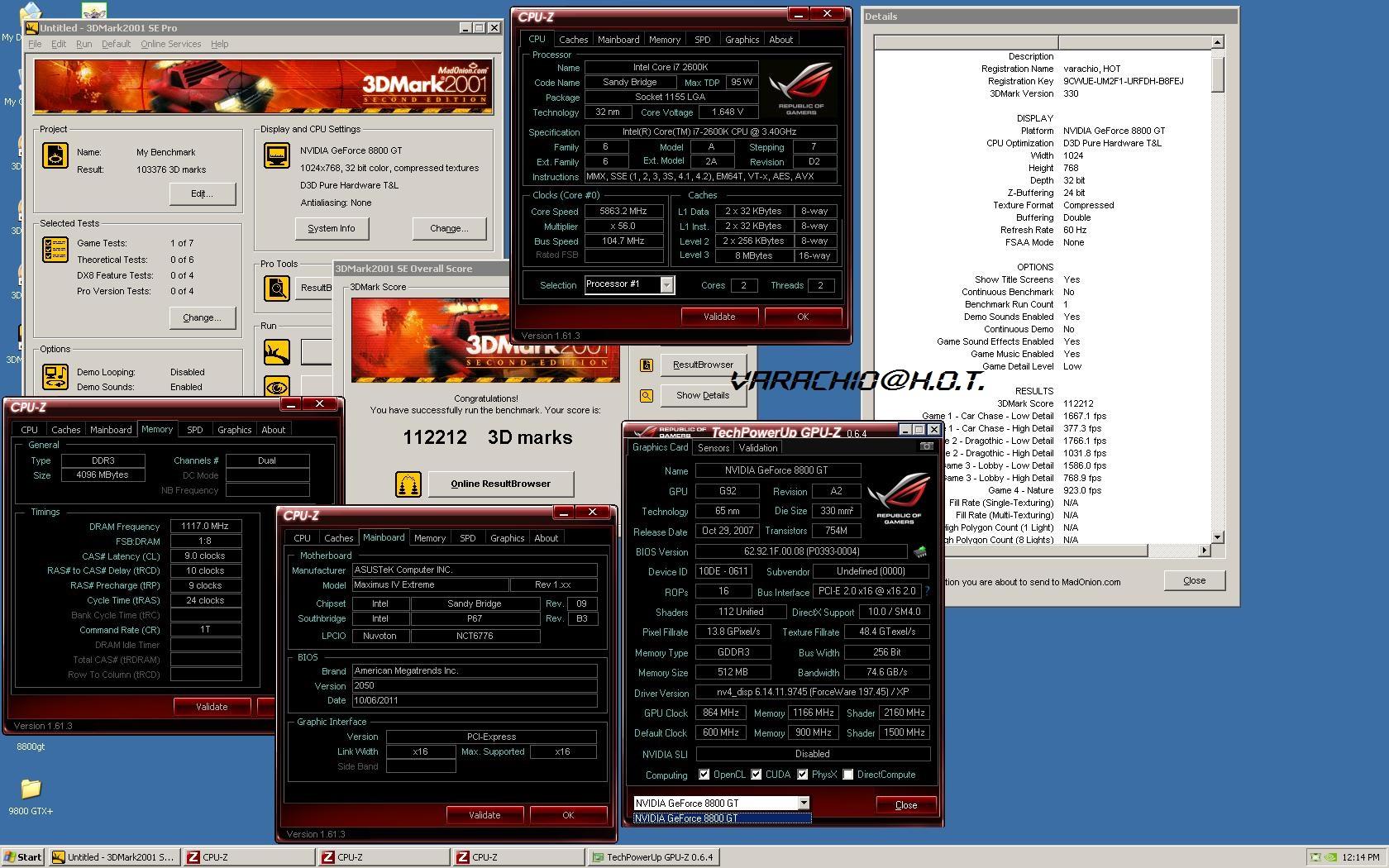Open the Windows Start menu
Viewport: 1389px width, 868px height.
(23, 857)
